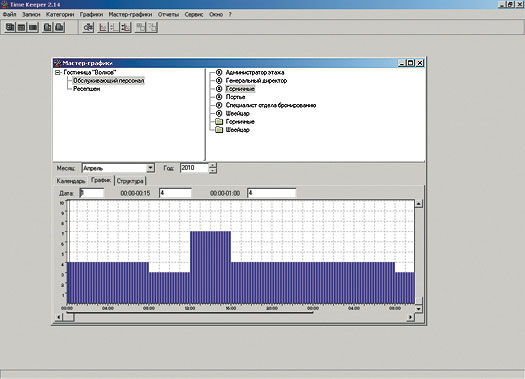This screenshot has width=525, height=379.
Task: Click the last greyed-out toolbar icon
Action: coord(152,27)
